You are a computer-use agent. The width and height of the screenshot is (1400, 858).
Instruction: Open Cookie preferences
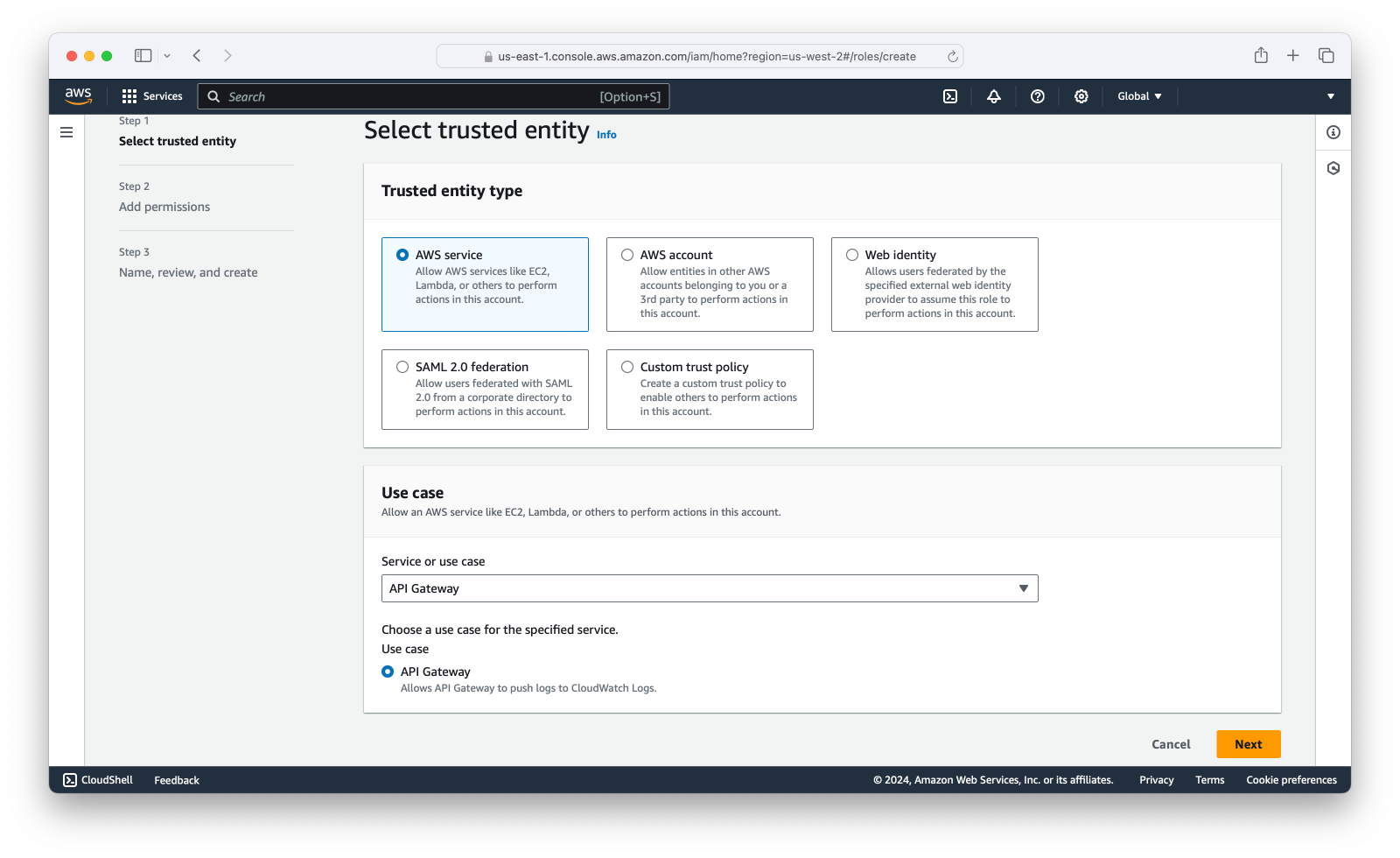coord(1291,780)
